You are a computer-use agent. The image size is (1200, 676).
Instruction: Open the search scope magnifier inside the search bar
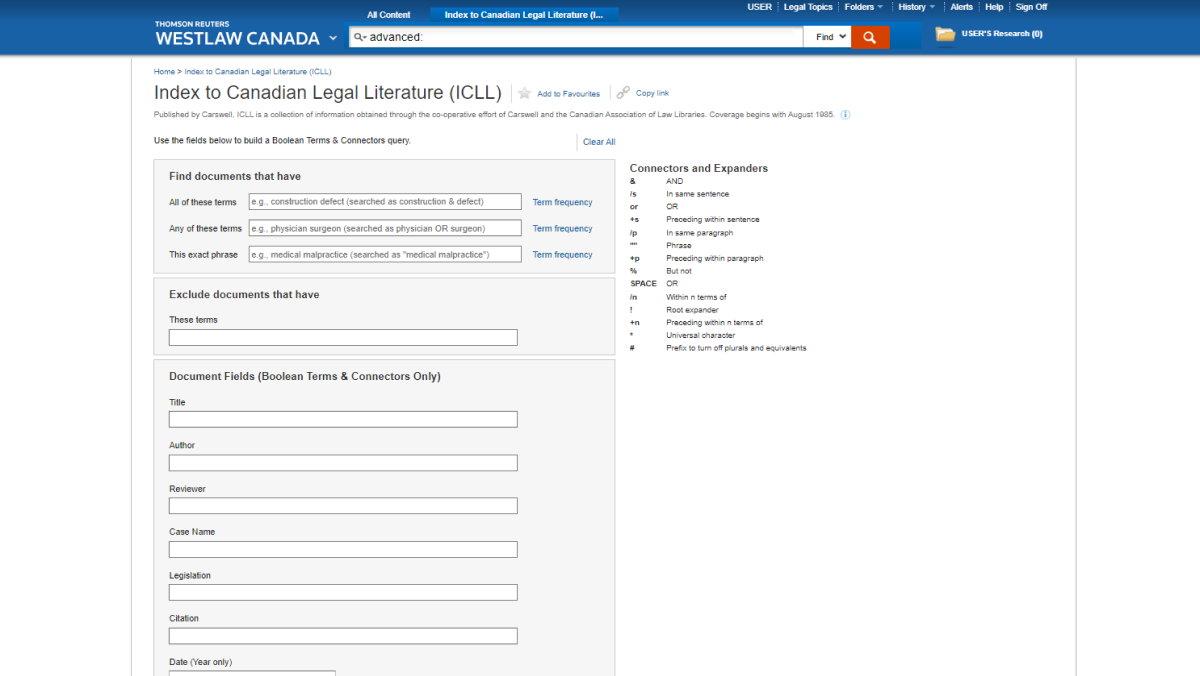point(359,36)
